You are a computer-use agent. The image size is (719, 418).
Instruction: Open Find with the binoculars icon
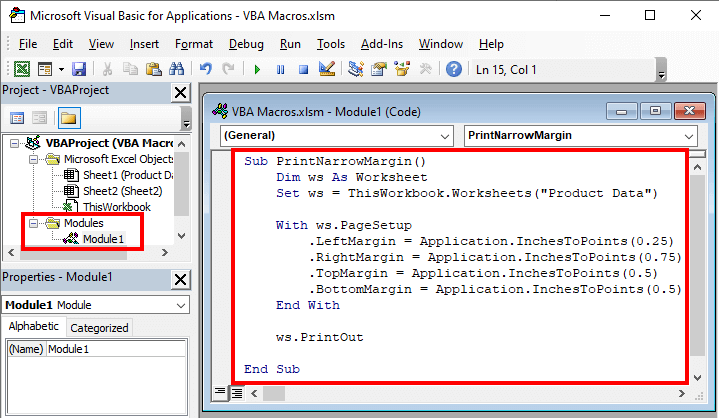click(x=176, y=69)
